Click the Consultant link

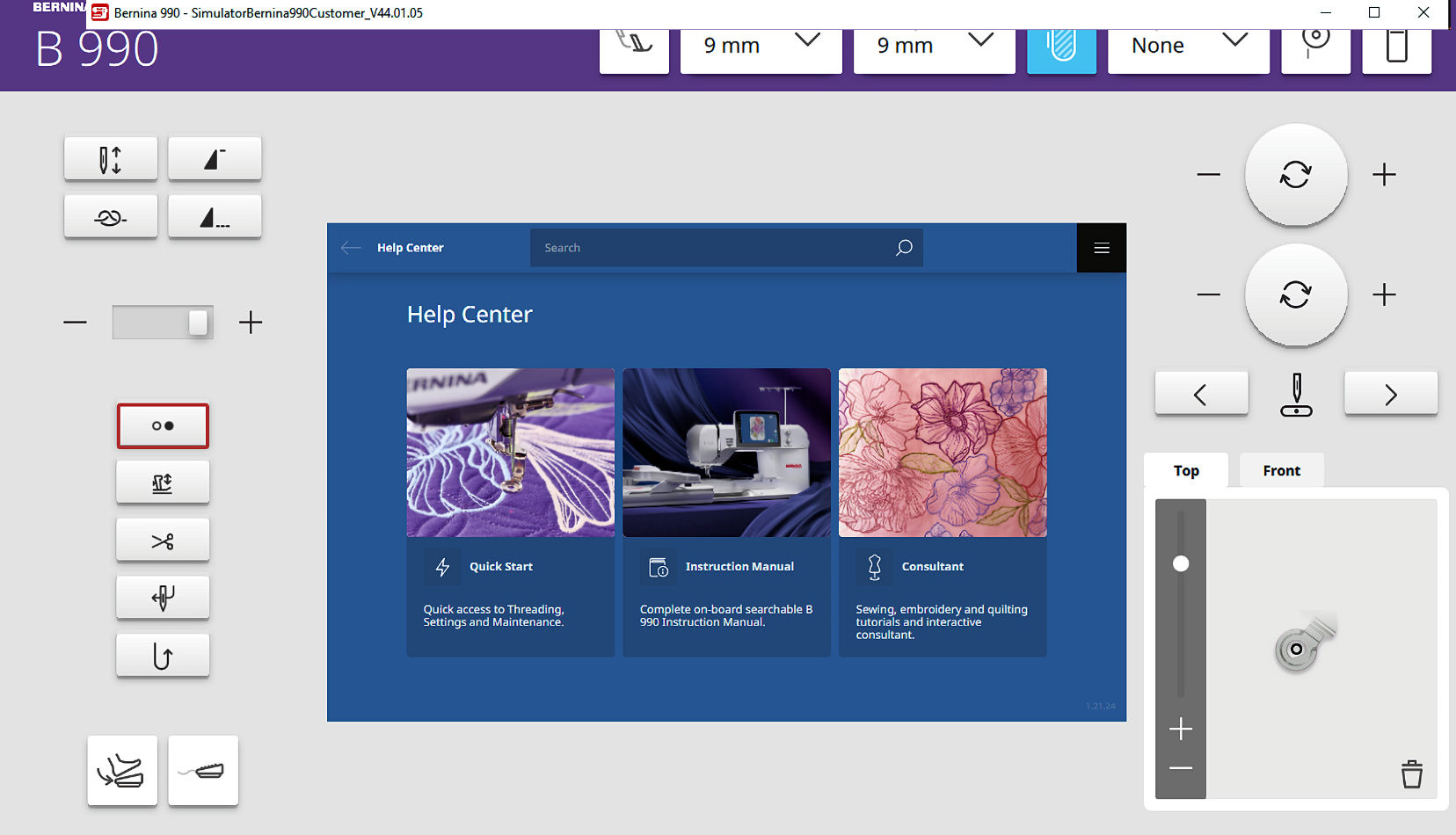tap(933, 567)
